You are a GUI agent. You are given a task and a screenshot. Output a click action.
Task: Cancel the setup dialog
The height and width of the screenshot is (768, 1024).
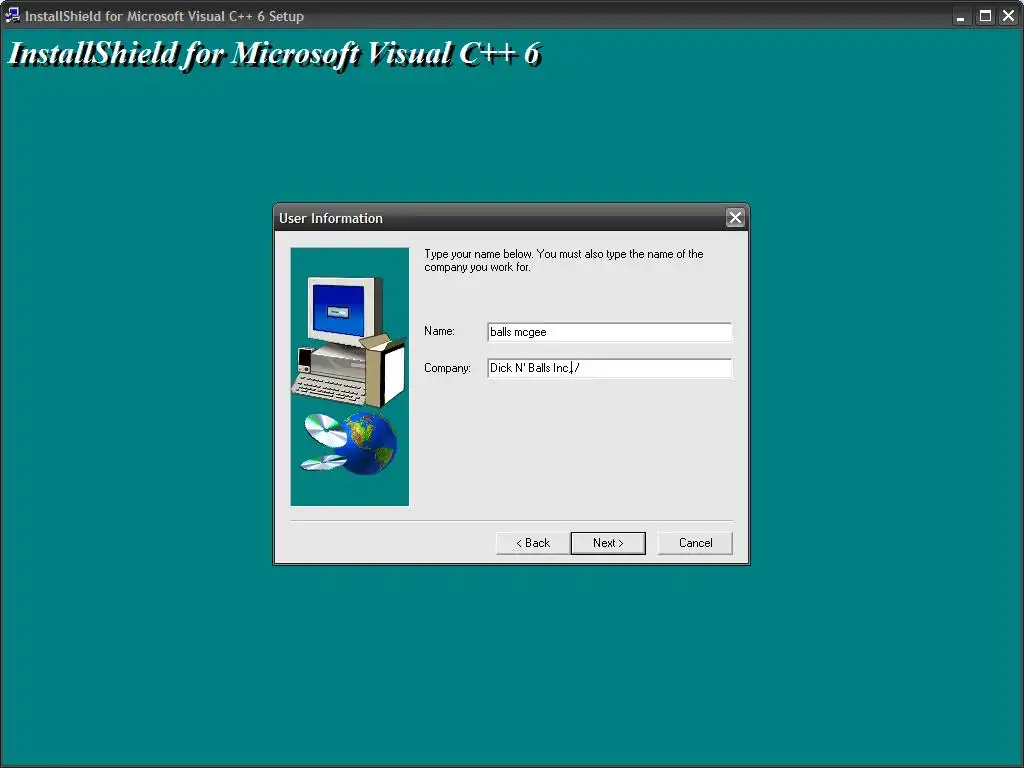click(695, 543)
